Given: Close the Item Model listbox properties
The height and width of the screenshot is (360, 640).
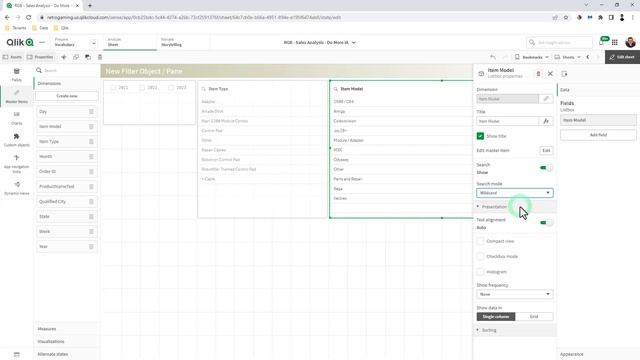Looking at the screenshot, I should coord(550,73).
